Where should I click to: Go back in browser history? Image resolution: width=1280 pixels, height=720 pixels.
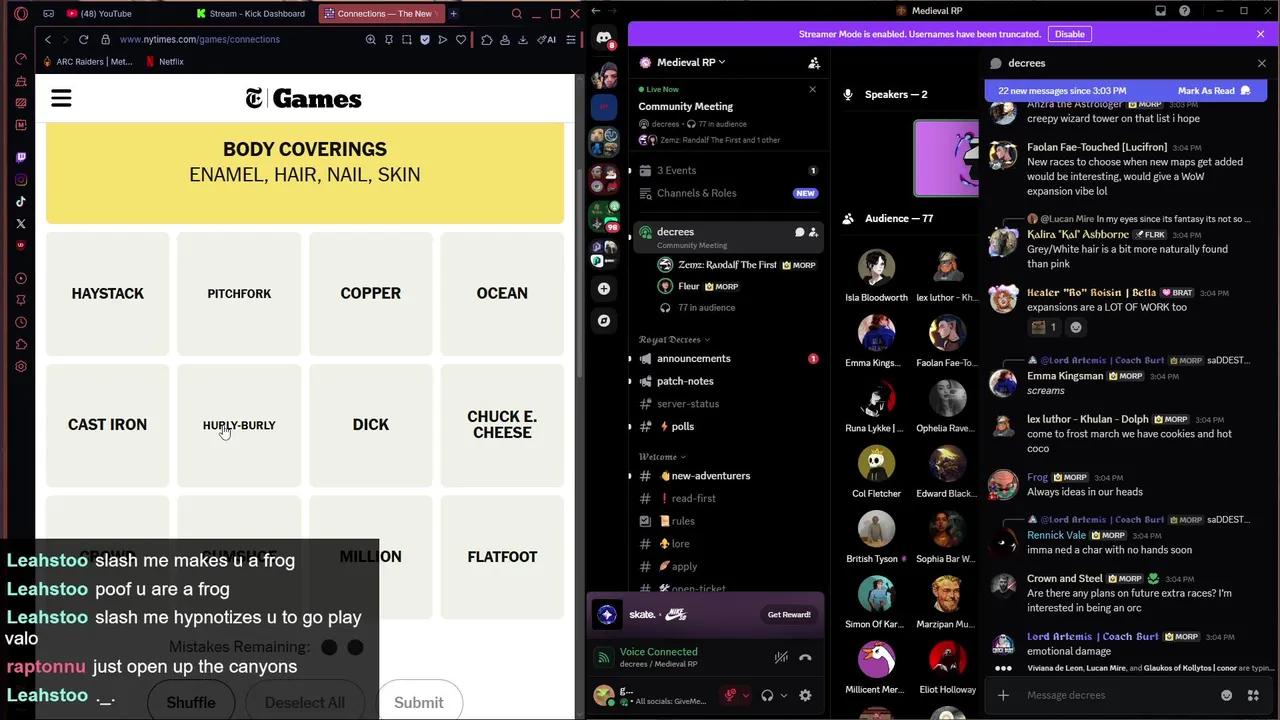click(48, 39)
